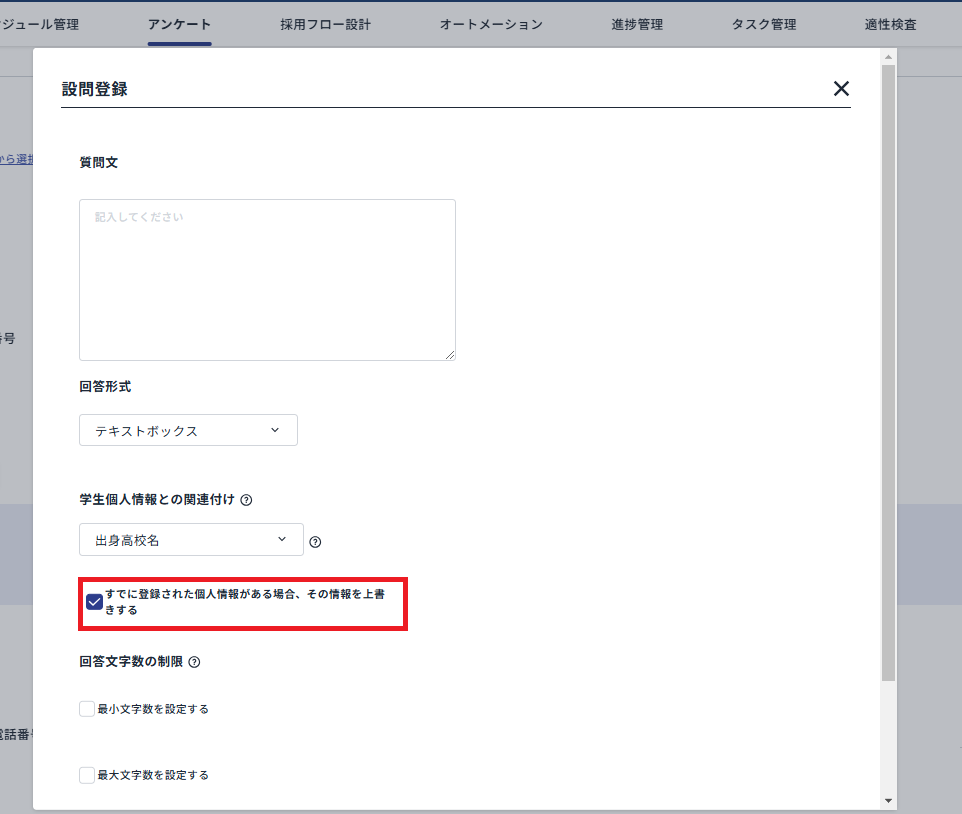Switch to the 採用フロー設計 tab
962x814 pixels.
[x=324, y=23]
